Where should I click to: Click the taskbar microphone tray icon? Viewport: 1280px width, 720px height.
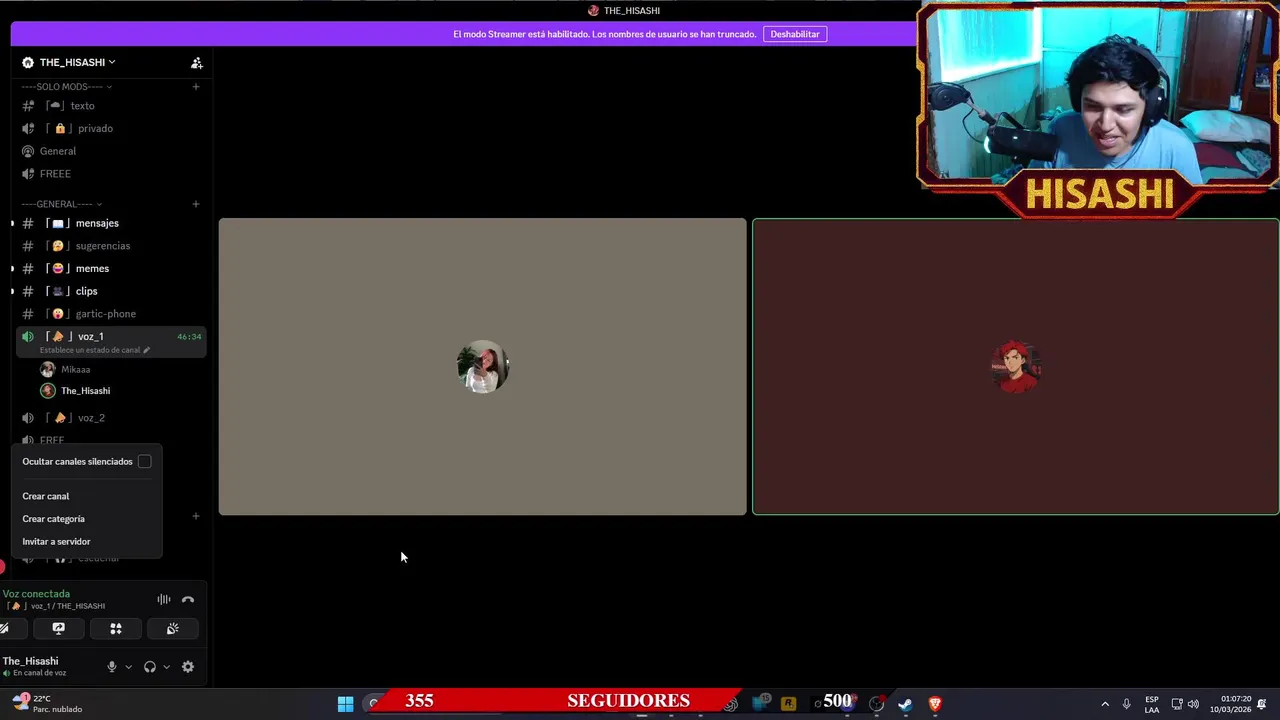pyautogui.click(x=1127, y=704)
